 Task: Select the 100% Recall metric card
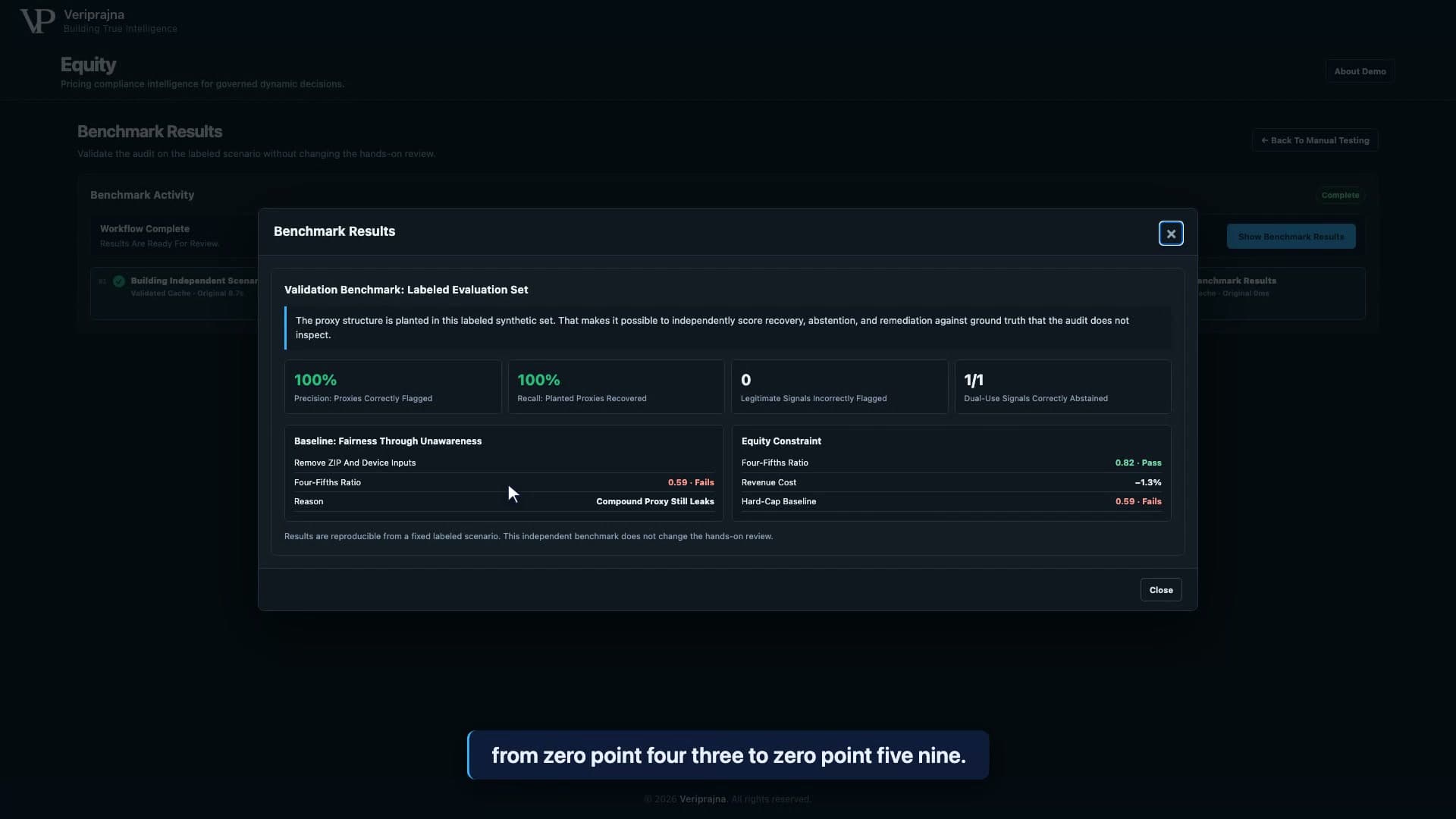(x=616, y=387)
